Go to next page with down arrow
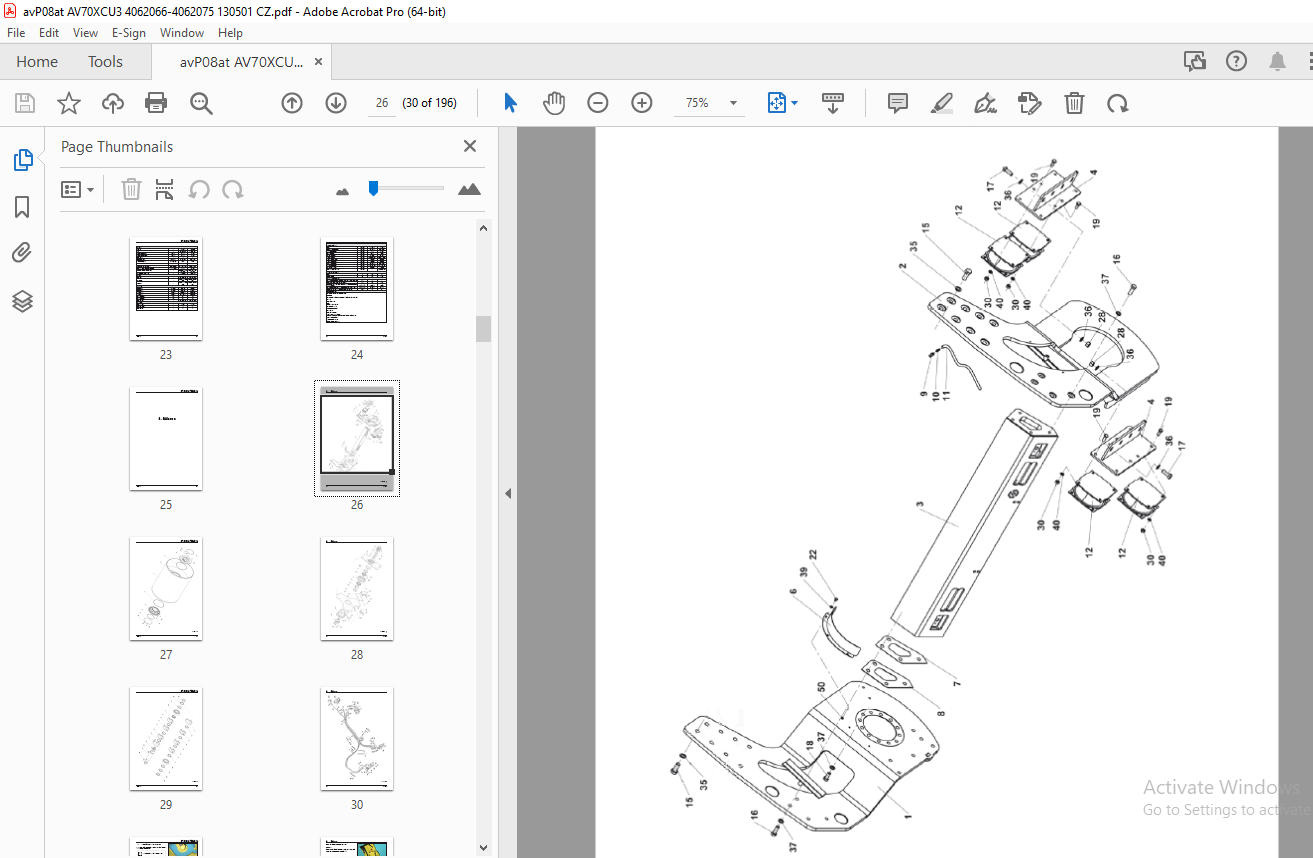The height and width of the screenshot is (858, 1313). pyautogui.click(x=336, y=103)
